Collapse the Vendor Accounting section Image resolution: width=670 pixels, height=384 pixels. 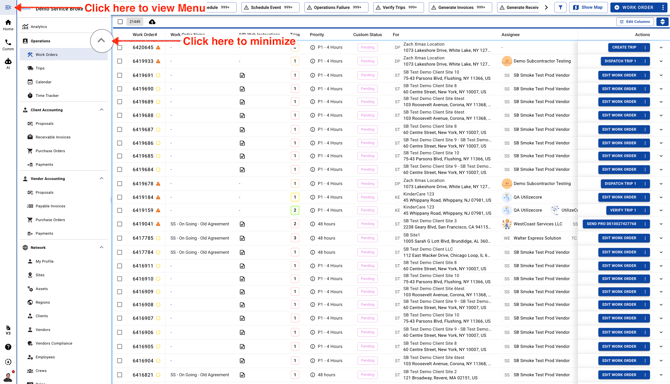[101, 179]
